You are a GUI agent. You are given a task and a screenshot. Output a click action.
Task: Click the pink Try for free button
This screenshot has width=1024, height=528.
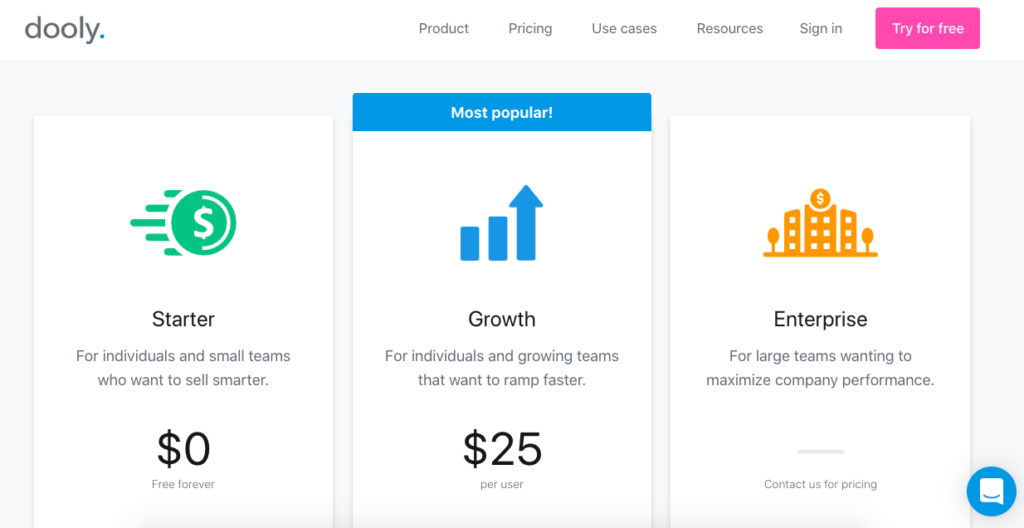point(927,28)
